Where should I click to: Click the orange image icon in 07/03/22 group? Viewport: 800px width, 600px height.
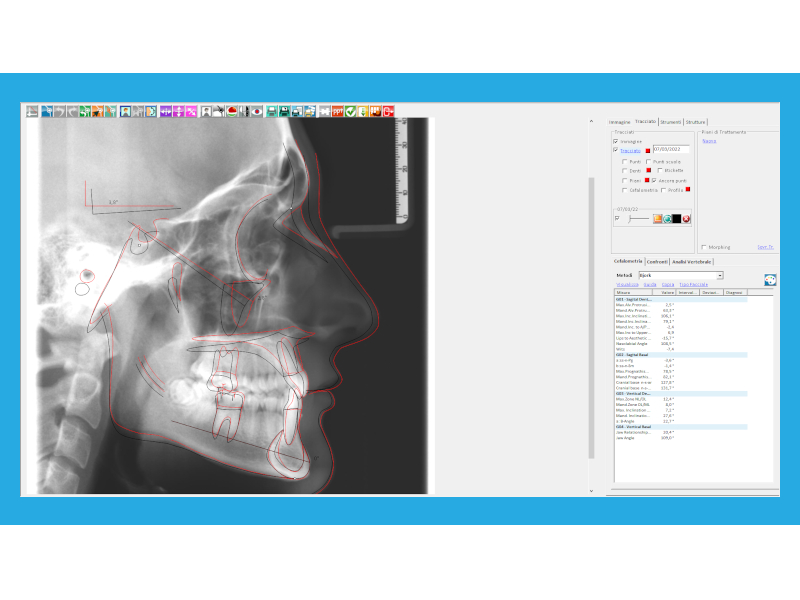[658, 219]
